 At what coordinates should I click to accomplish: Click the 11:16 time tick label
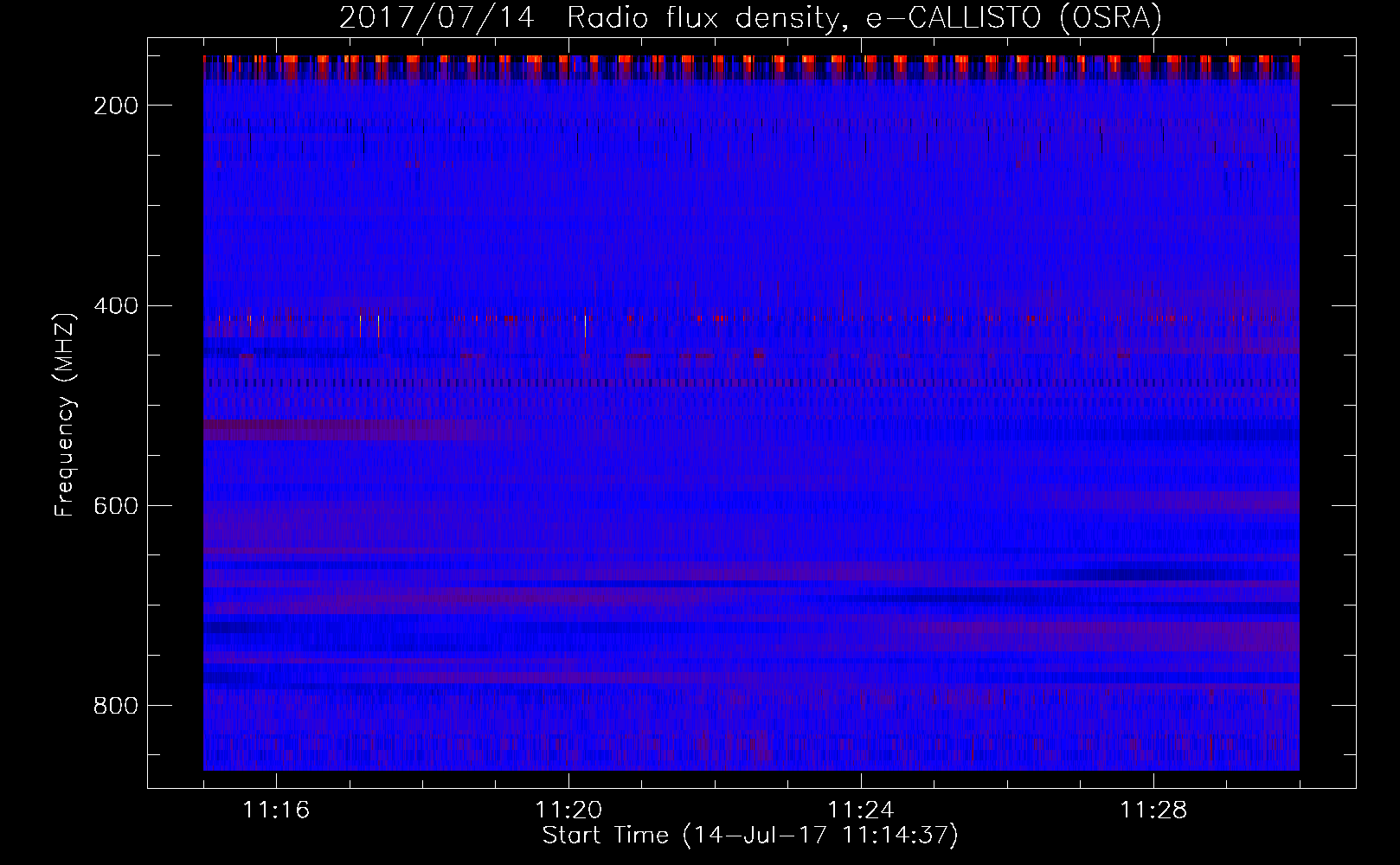[x=277, y=811]
